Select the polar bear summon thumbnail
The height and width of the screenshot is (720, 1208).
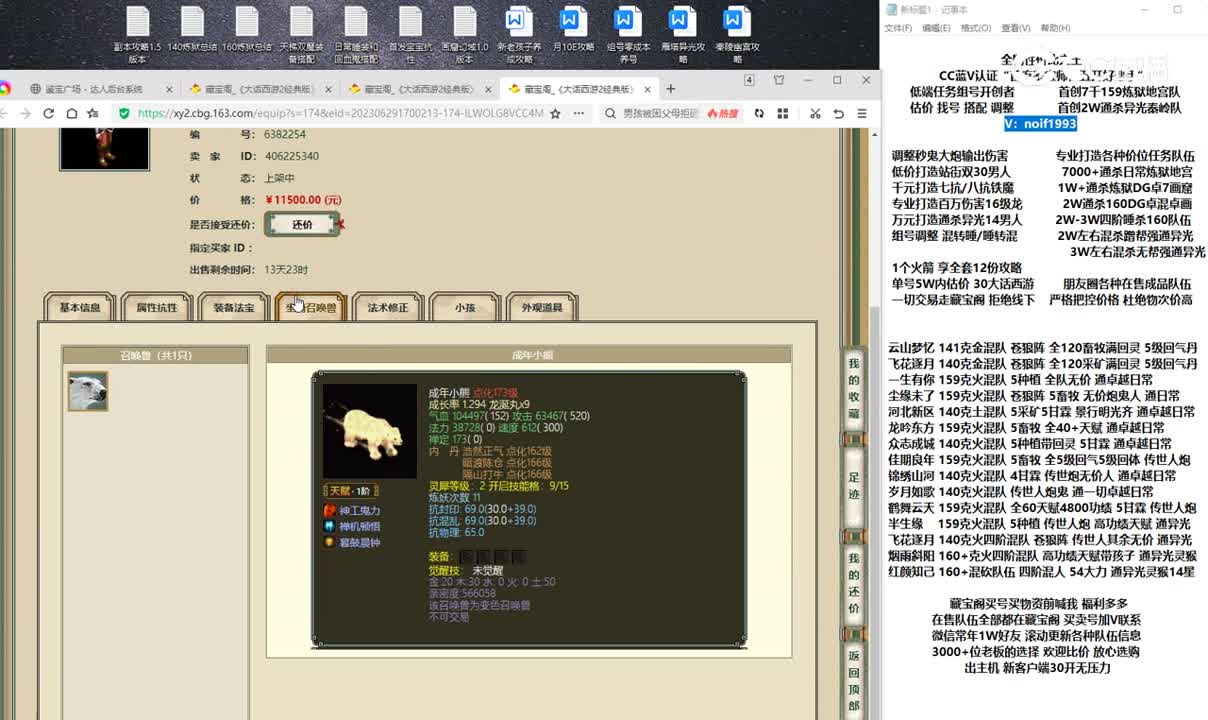point(88,391)
